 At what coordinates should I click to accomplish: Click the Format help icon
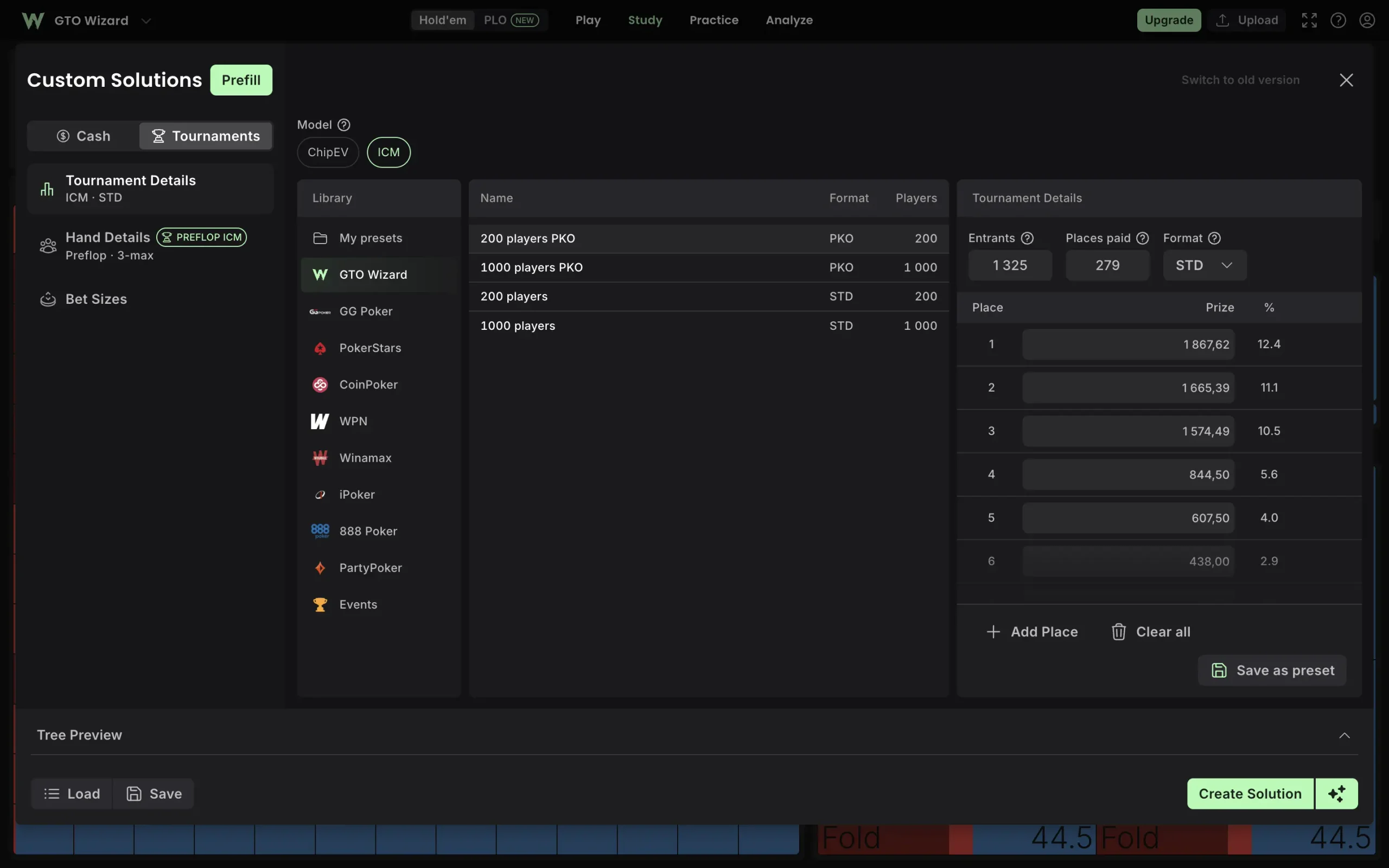(1214, 238)
